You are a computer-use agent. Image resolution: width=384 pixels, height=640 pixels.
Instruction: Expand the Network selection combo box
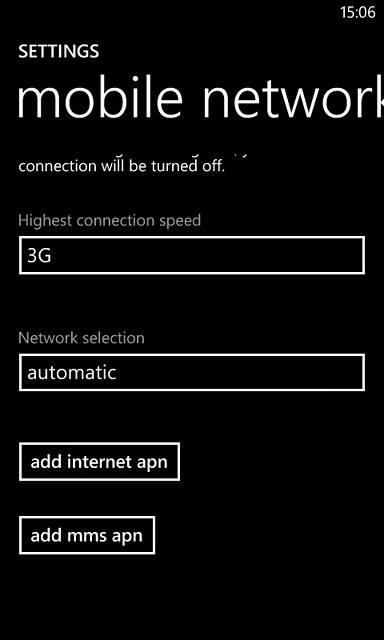click(x=191, y=373)
